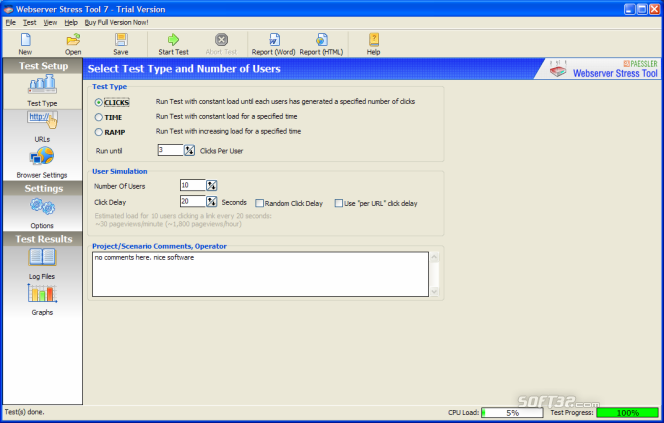The image size is (664, 423).
Task: Click the Test Results section header
Action: point(43,239)
